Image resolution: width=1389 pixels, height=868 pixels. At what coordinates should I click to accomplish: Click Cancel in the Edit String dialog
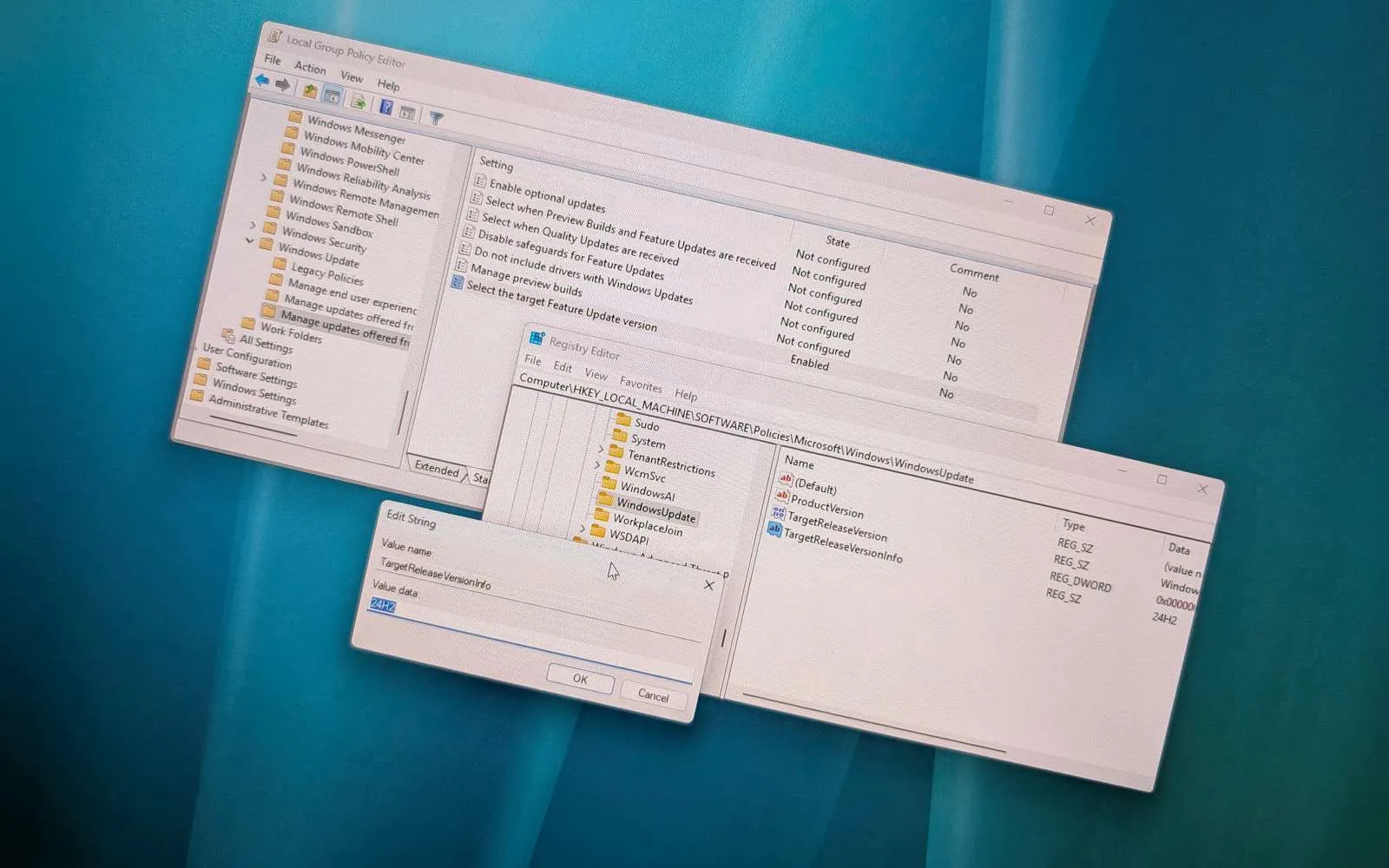[x=653, y=695]
